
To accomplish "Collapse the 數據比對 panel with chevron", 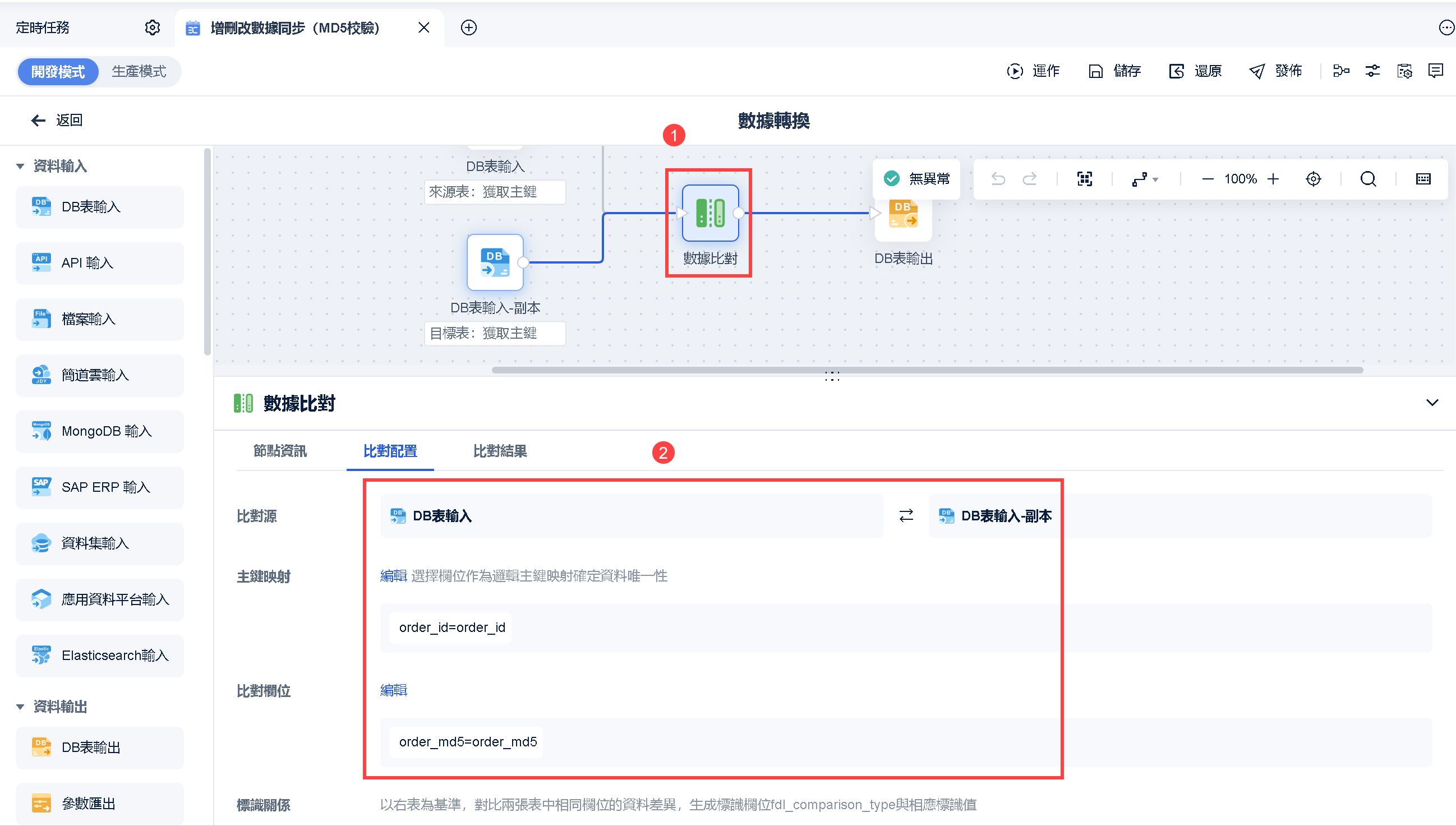I will [1431, 403].
